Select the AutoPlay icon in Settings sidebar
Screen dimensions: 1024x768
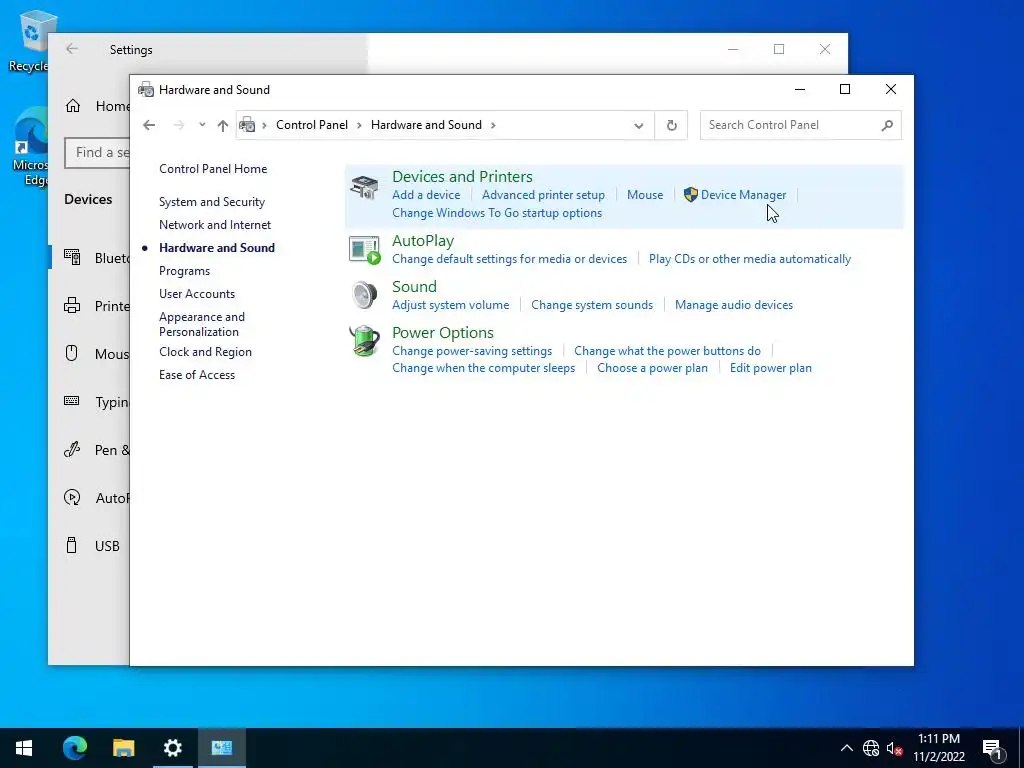click(x=72, y=498)
